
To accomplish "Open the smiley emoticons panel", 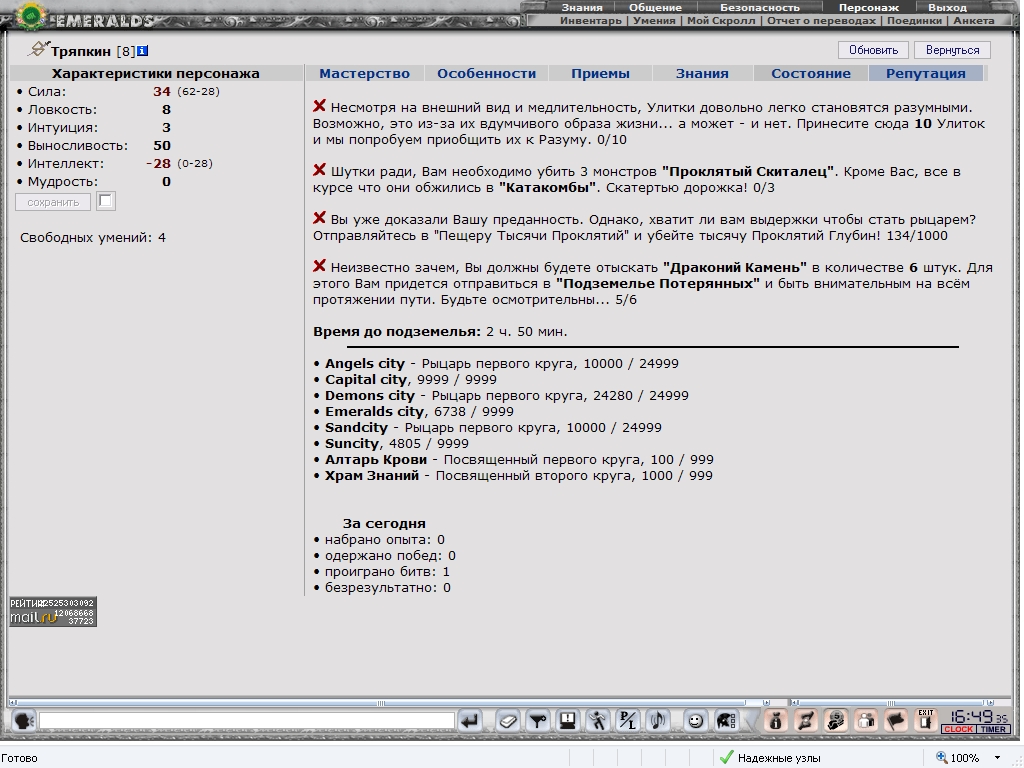I will coord(696,721).
